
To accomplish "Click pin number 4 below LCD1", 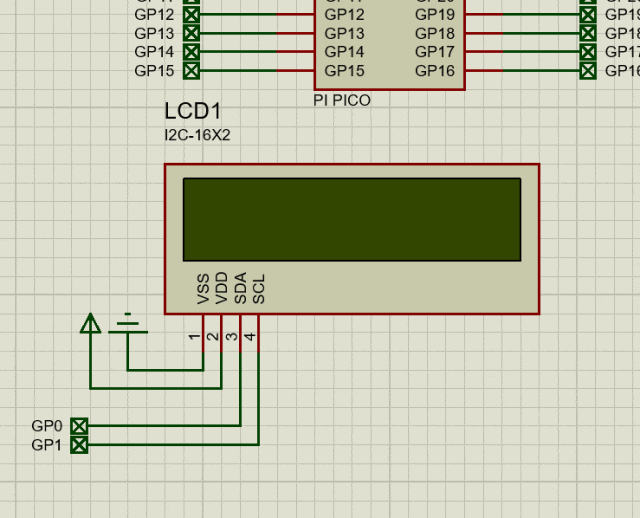I will (x=250, y=337).
